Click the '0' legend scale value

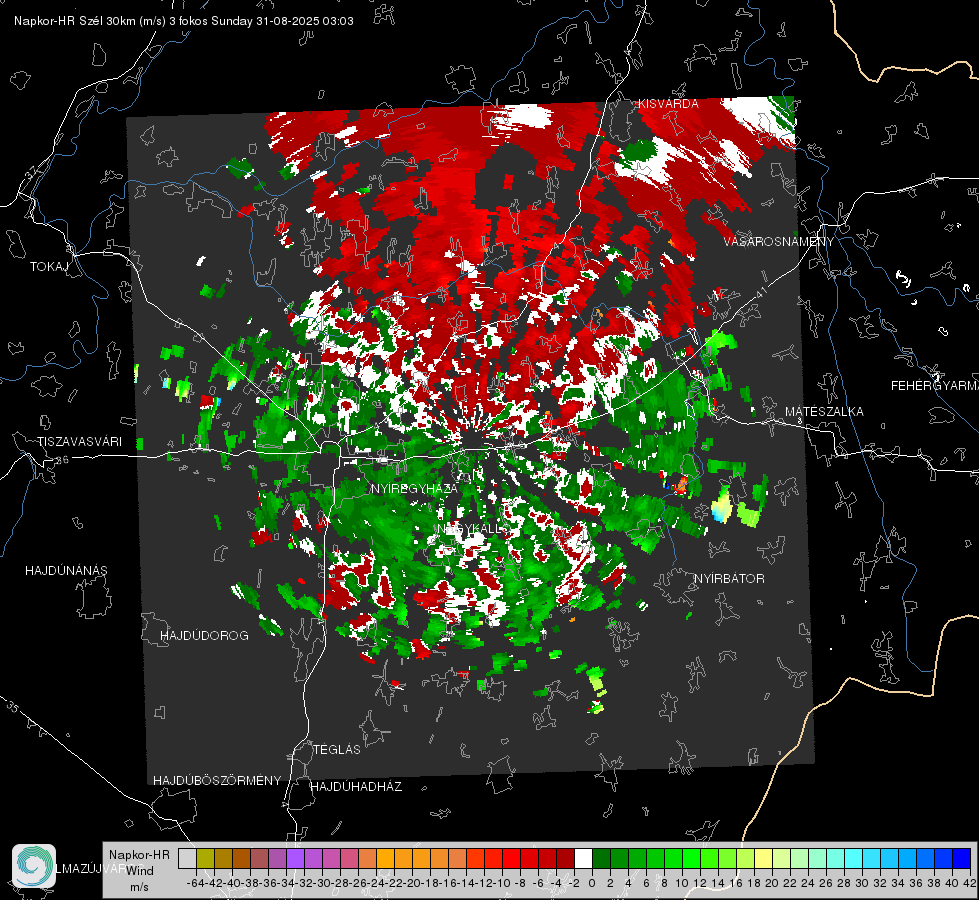[x=592, y=883]
